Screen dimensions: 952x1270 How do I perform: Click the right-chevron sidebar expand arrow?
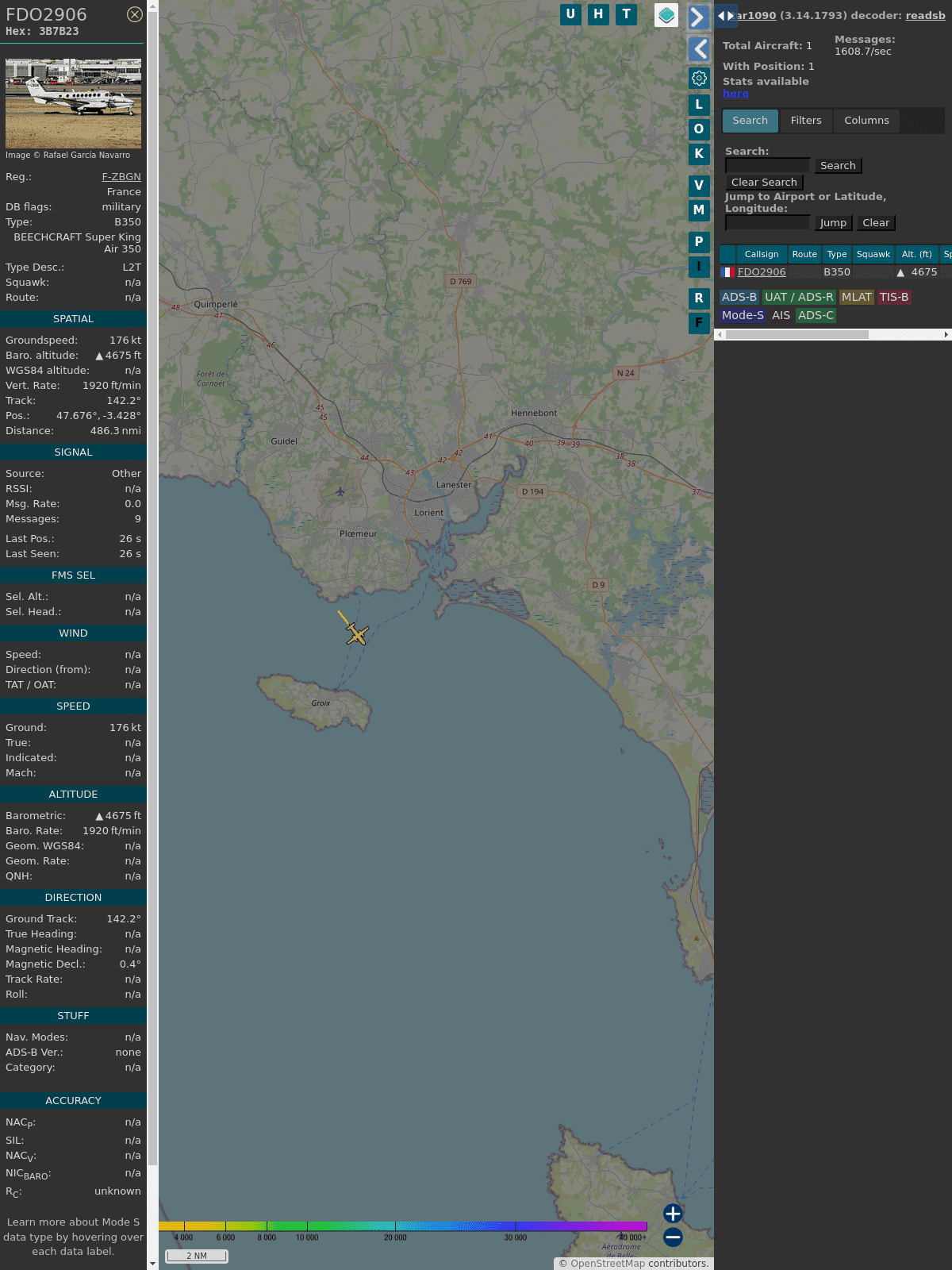698,17
